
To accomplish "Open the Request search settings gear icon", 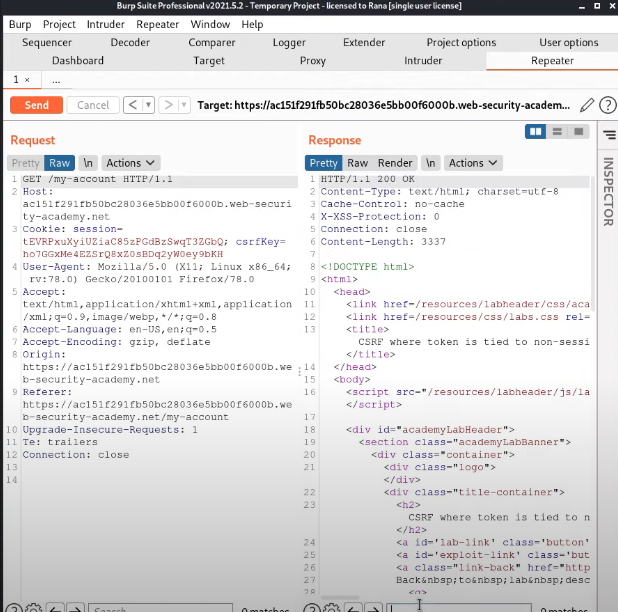I will pyautogui.click(x=34, y=608).
